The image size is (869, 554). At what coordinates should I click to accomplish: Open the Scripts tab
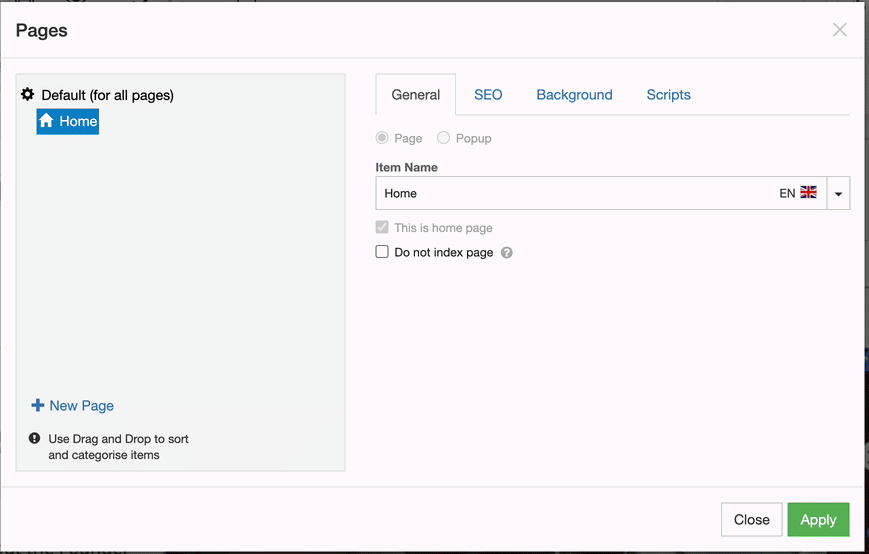pyautogui.click(x=668, y=95)
